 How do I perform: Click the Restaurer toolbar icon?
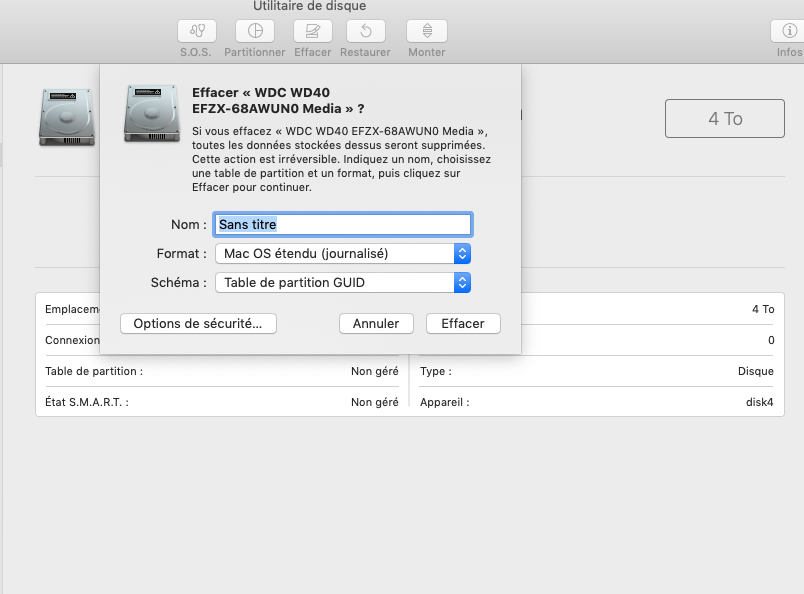click(365, 31)
